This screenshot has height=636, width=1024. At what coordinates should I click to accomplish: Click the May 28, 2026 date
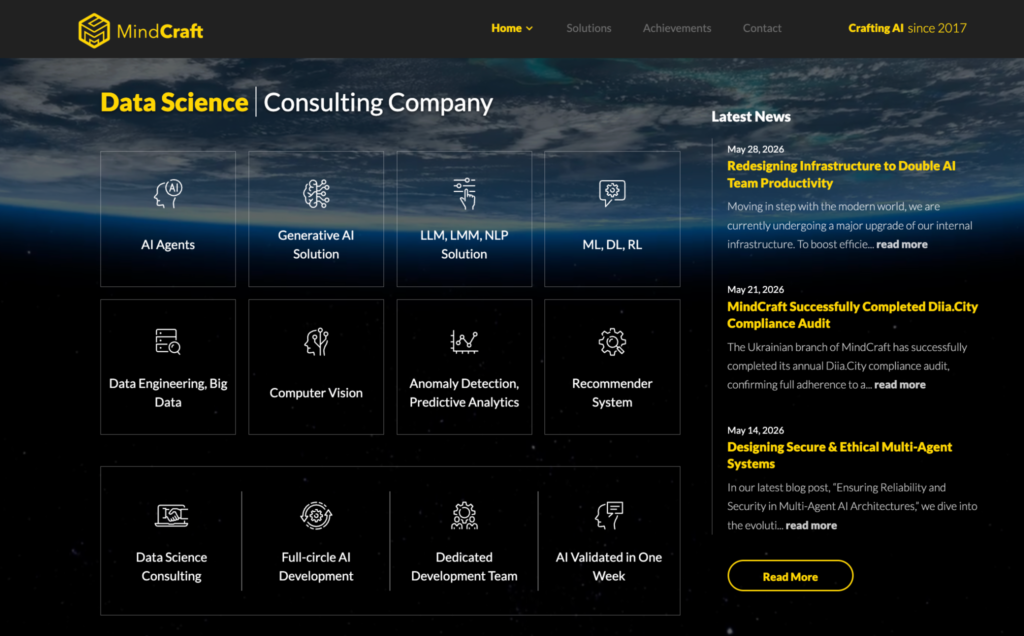756,149
